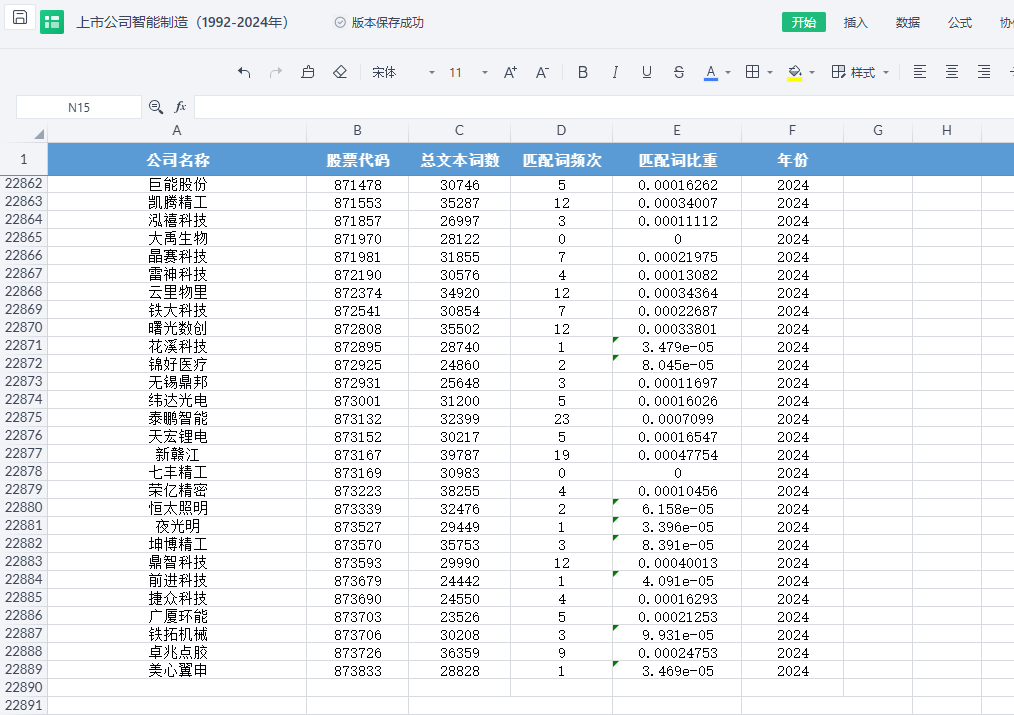Select cell 新赣江
This screenshot has width=1014, height=715.
point(177,455)
